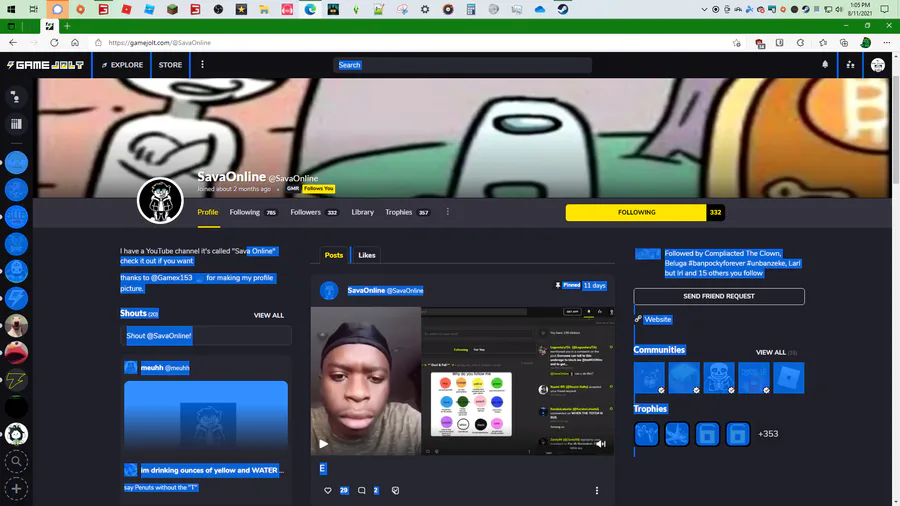The image size is (900, 506).
Task: Play the pinned post video
Action: pyautogui.click(x=323, y=443)
